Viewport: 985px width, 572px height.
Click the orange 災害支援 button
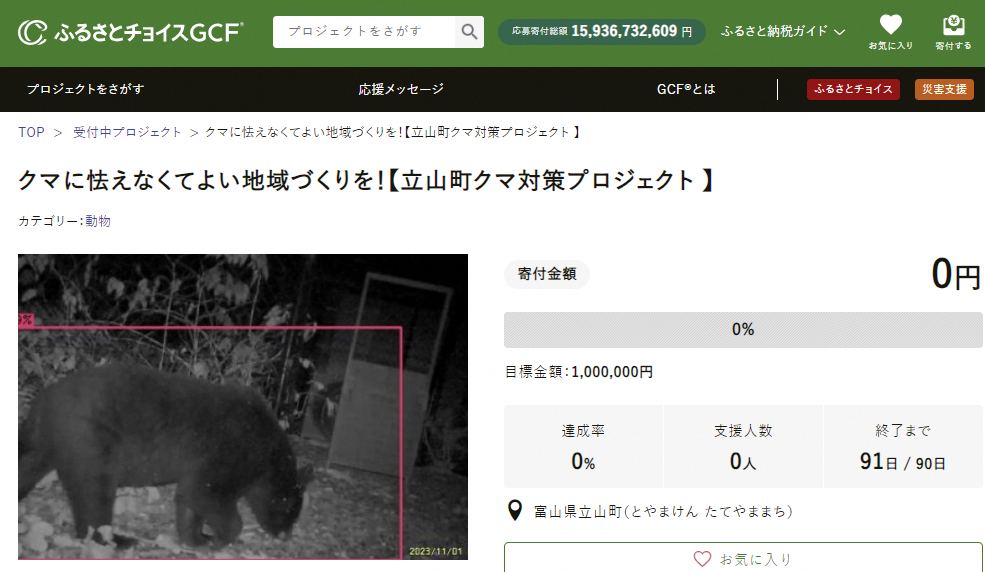click(944, 89)
